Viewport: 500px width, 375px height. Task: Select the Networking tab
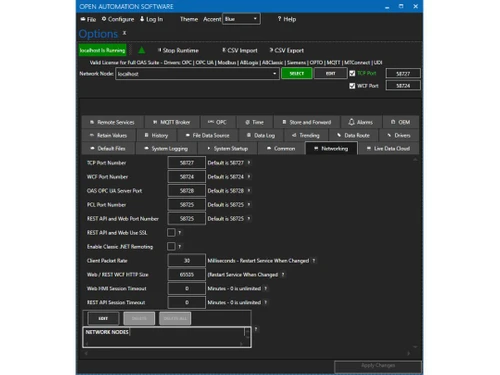pos(331,149)
